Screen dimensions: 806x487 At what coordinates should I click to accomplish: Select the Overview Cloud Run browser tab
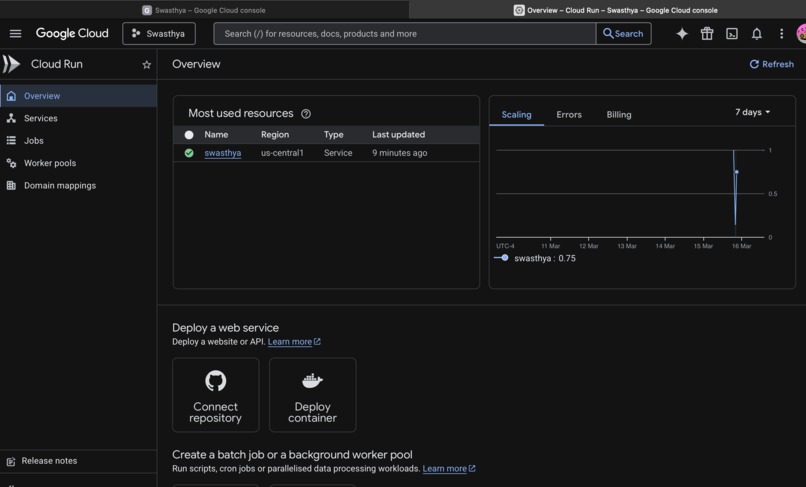tap(615, 10)
